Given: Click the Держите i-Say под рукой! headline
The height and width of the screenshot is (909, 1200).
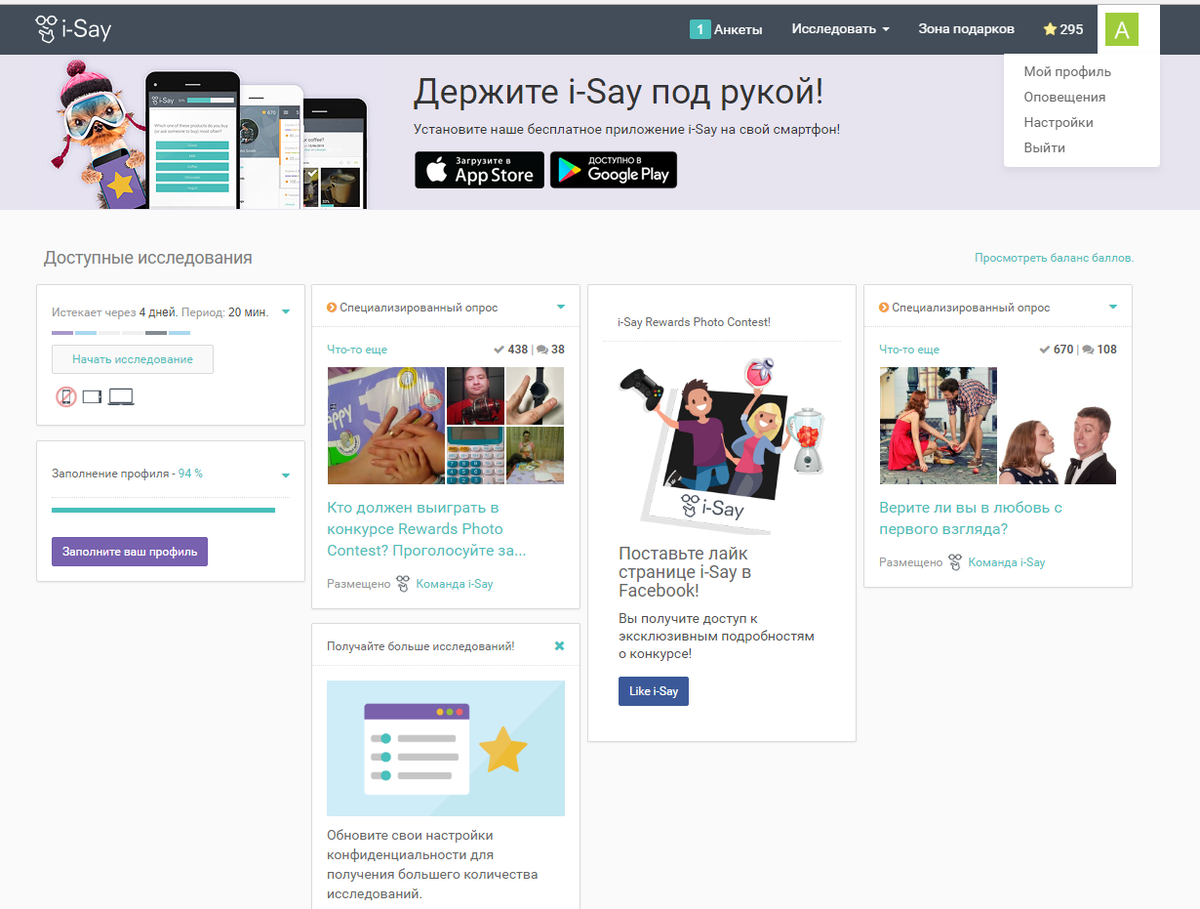Looking at the screenshot, I should click(619, 92).
